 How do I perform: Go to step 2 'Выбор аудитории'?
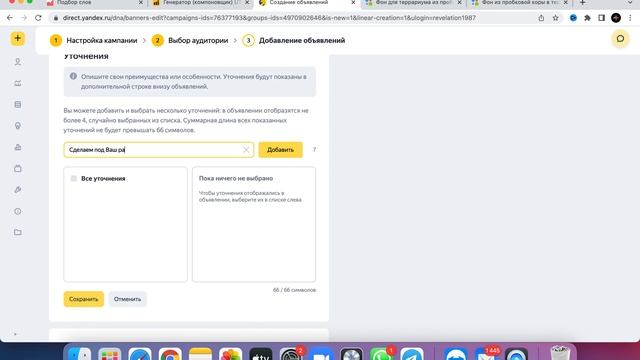[190, 40]
